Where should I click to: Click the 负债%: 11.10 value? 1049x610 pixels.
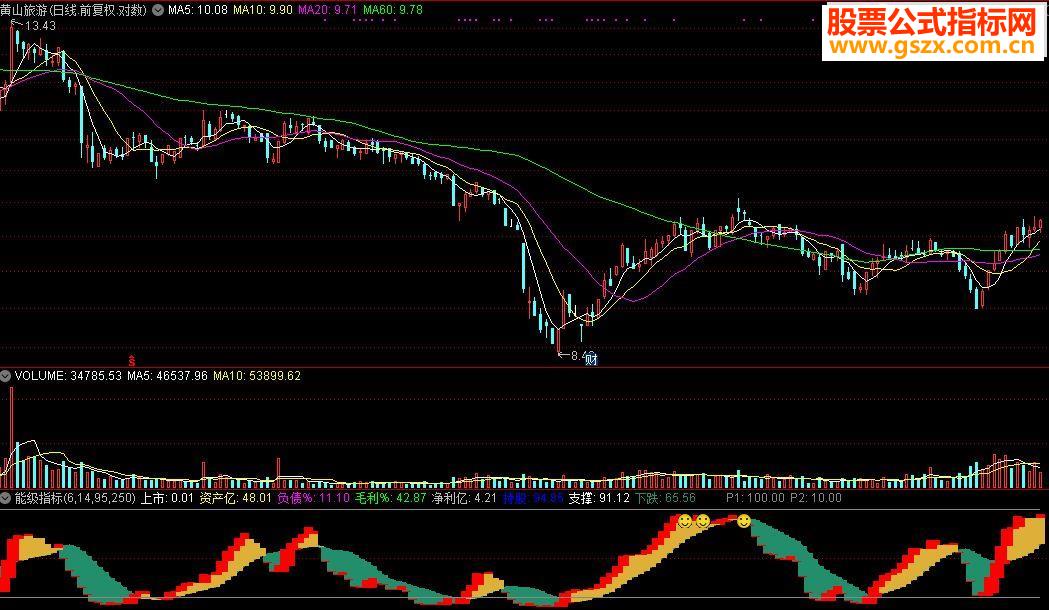[x=313, y=498]
